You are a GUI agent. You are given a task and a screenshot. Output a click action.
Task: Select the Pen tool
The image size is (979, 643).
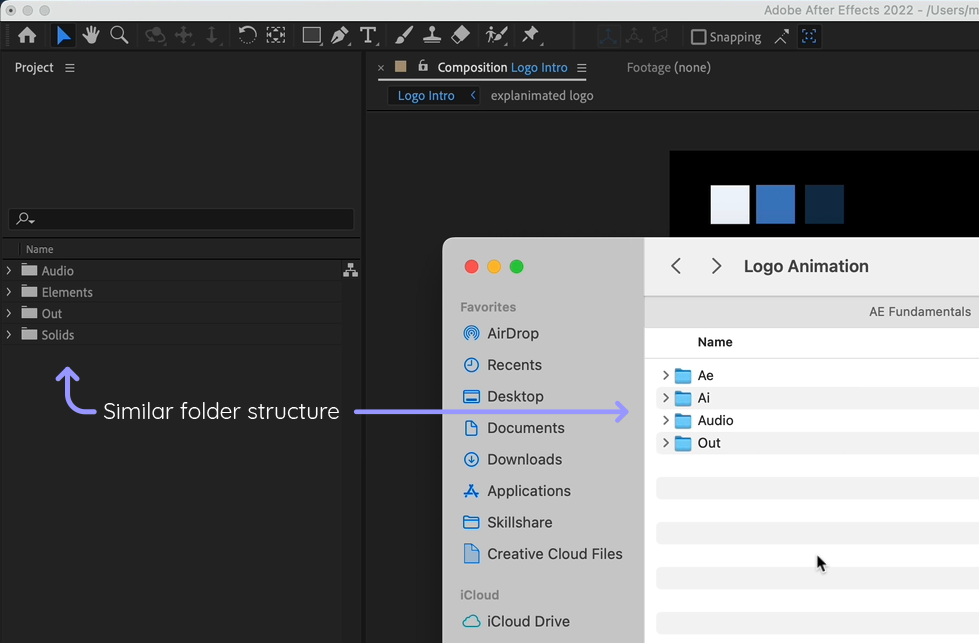click(340, 35)
